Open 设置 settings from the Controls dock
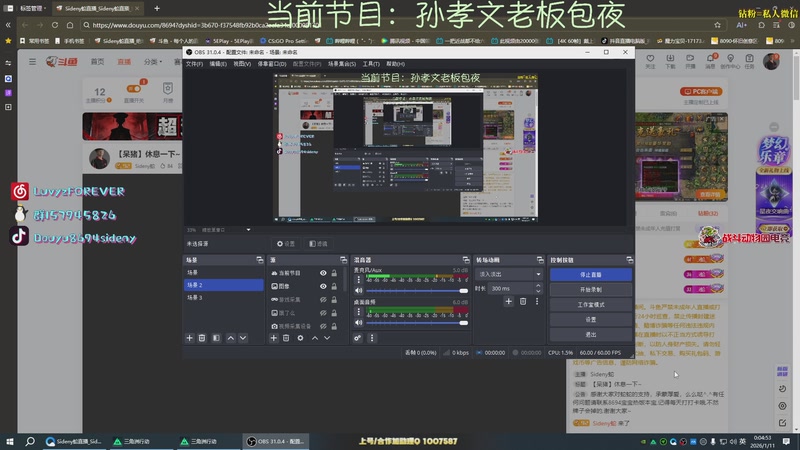The width and height of the screenshot is (800, 450). (x=591, y=319)
